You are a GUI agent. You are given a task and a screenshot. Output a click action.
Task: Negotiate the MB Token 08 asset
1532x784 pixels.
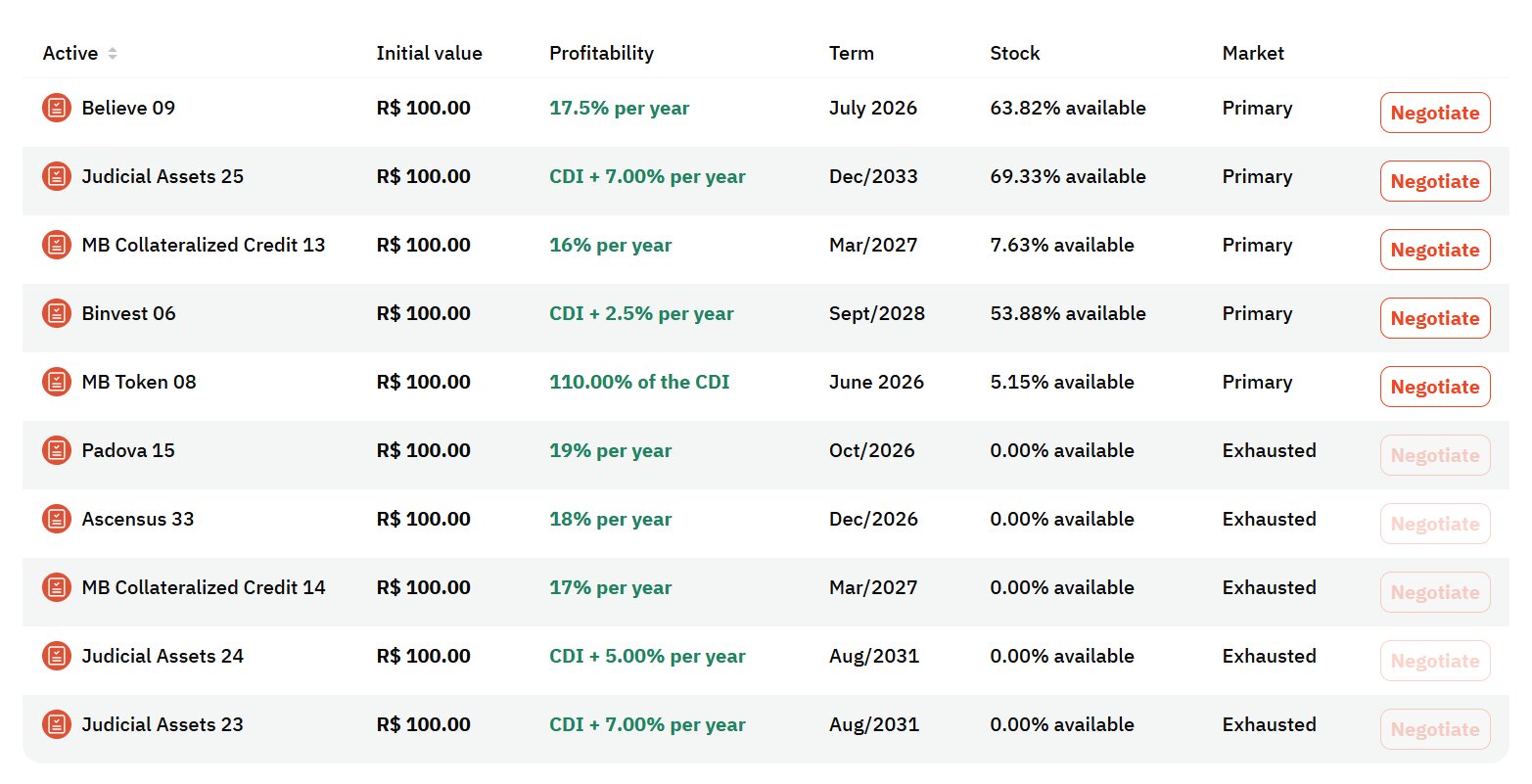click(1434, 386)
